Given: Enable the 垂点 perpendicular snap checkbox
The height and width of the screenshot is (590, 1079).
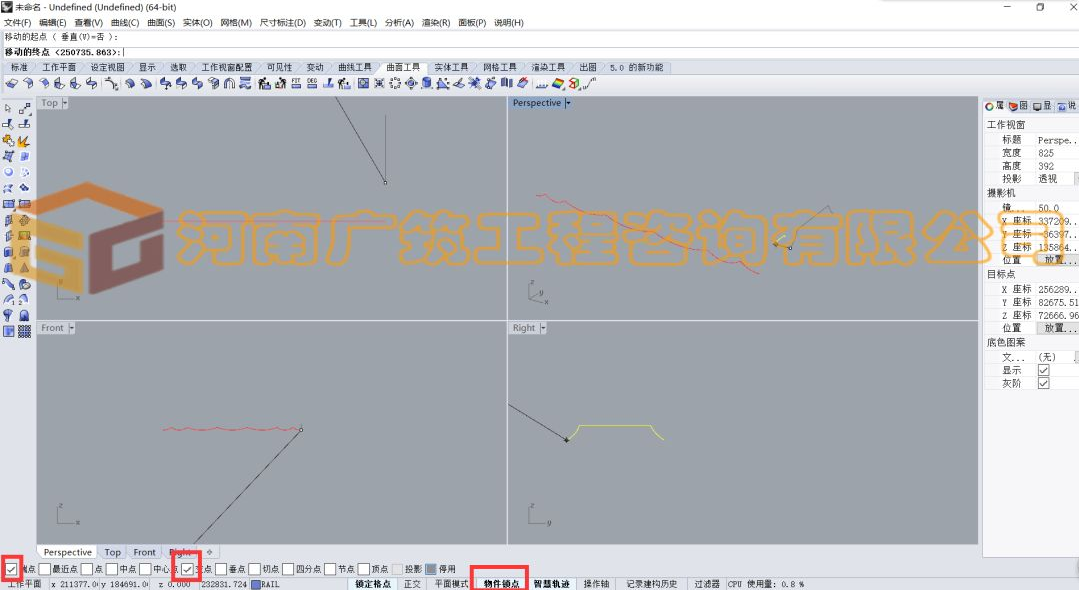Looking at the screenshot, I should pyautogui.click(x=221, y=569).
